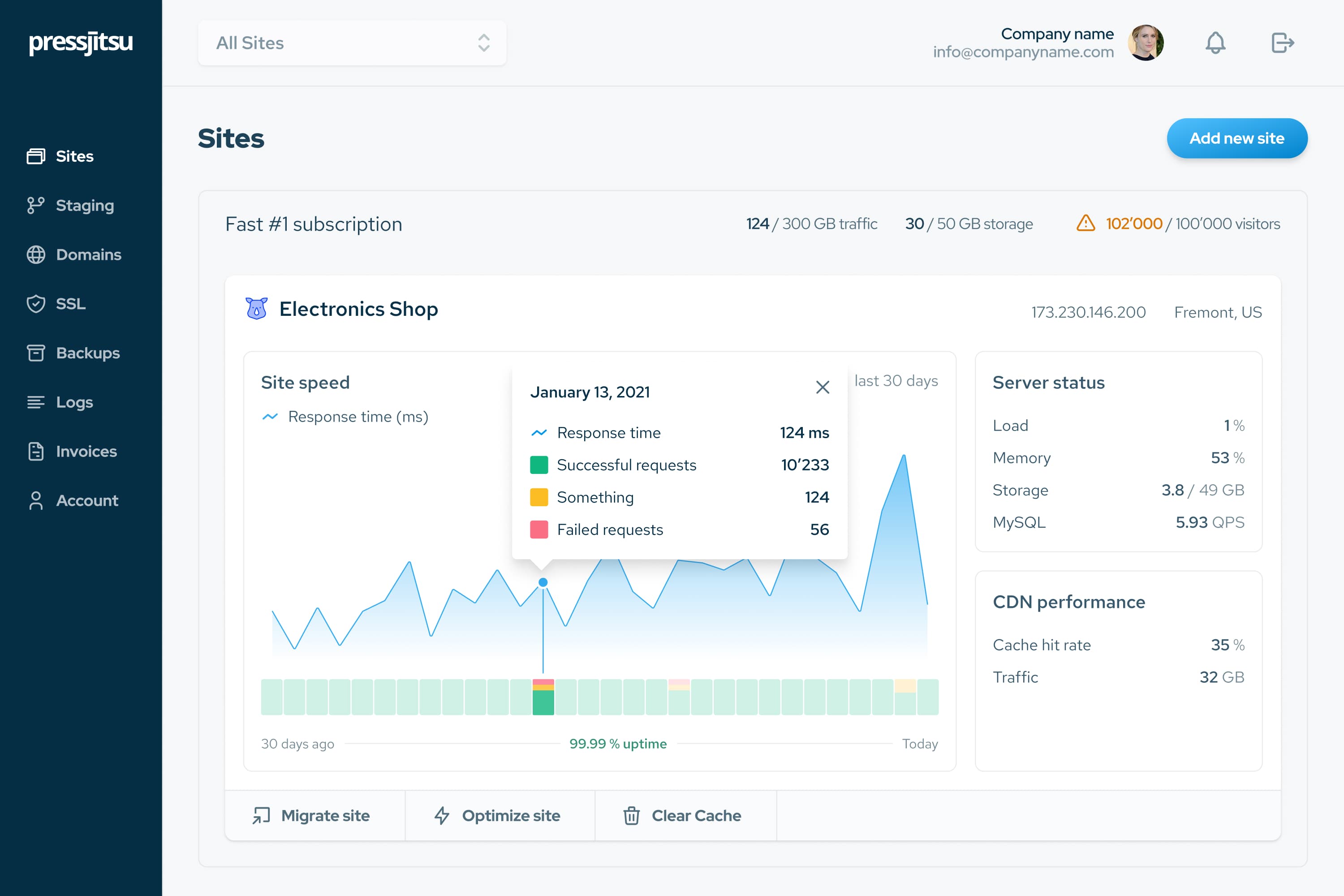
Task: Click the visitors warning triangle icon
Action: pyautogui.click(x=1085, y=224)
